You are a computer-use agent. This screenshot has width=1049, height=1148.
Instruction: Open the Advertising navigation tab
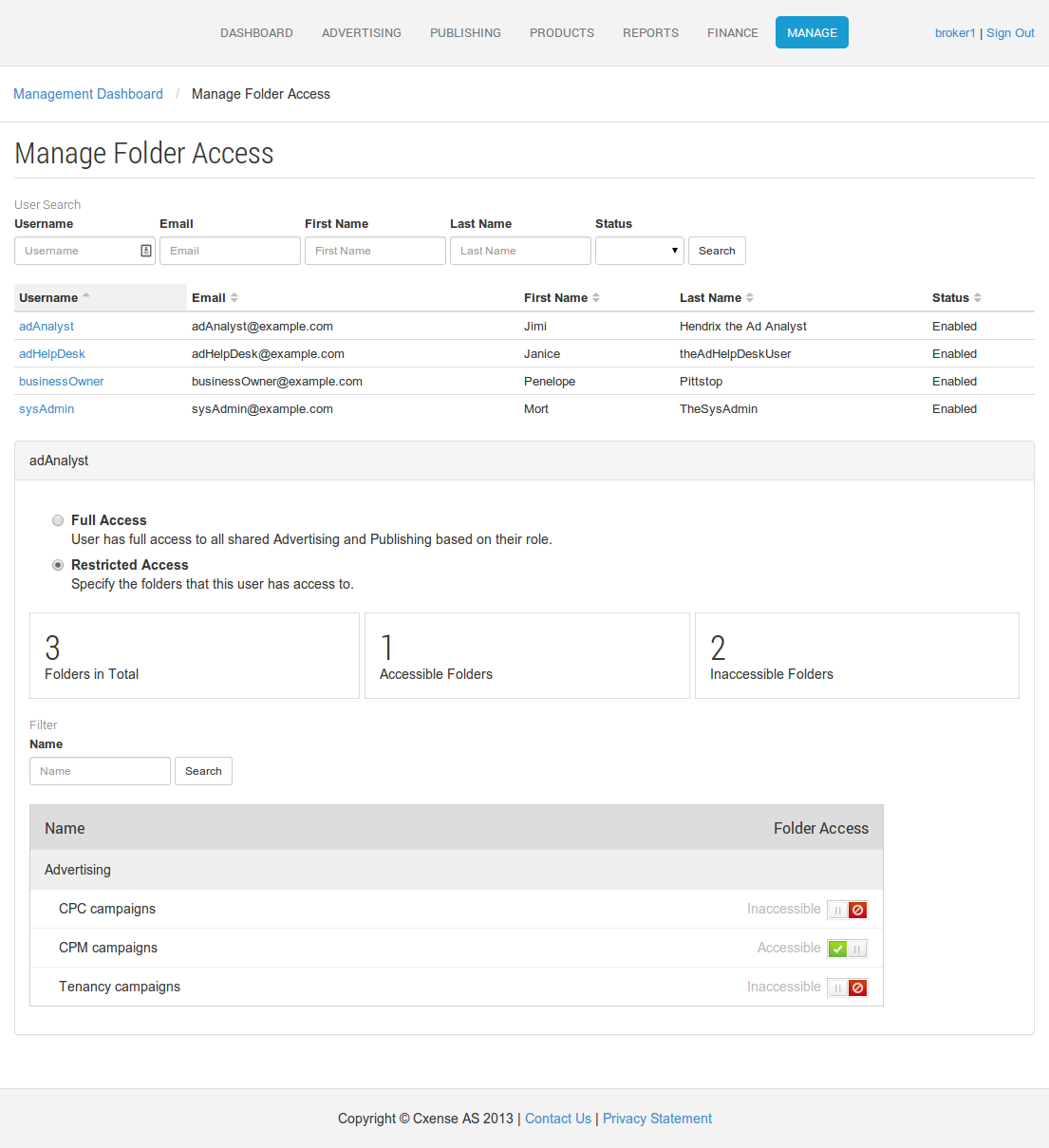coord(362,32)
